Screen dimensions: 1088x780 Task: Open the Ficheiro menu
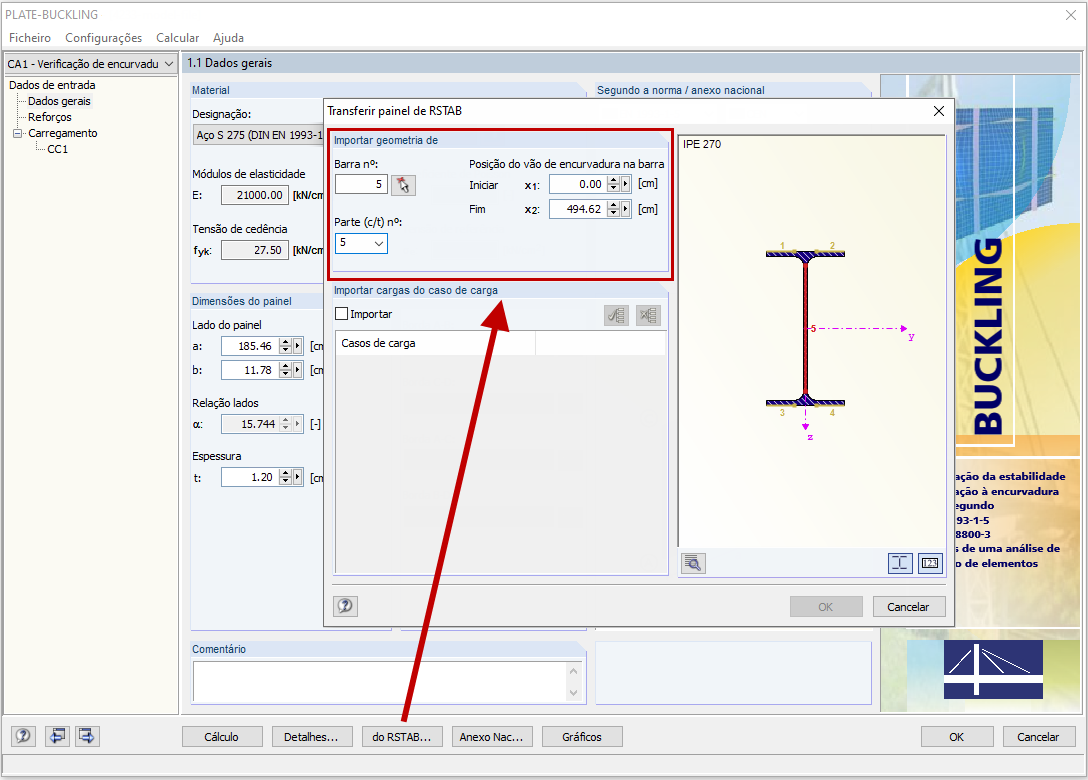click(x=30, y=37)
